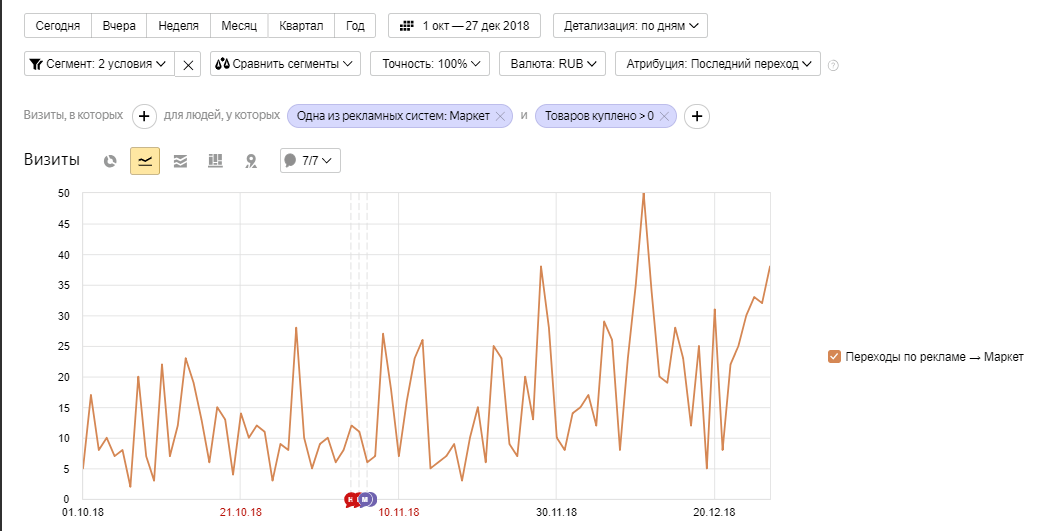1037x531 pixels.
Task: Click the attribution help question icon
Action: [x=833, y=65]
